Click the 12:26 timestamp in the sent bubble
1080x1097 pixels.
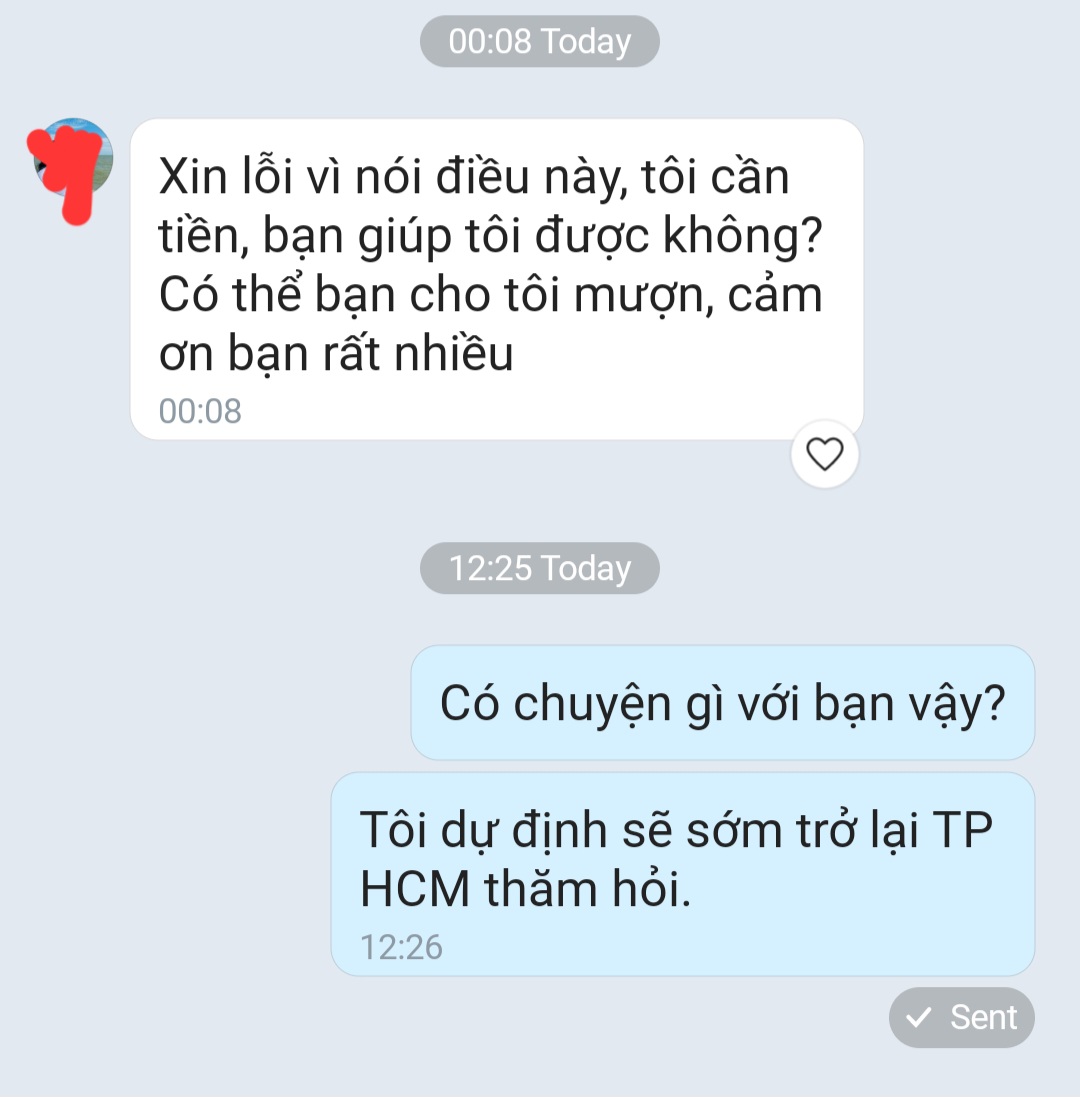click(x=401, y=947)
